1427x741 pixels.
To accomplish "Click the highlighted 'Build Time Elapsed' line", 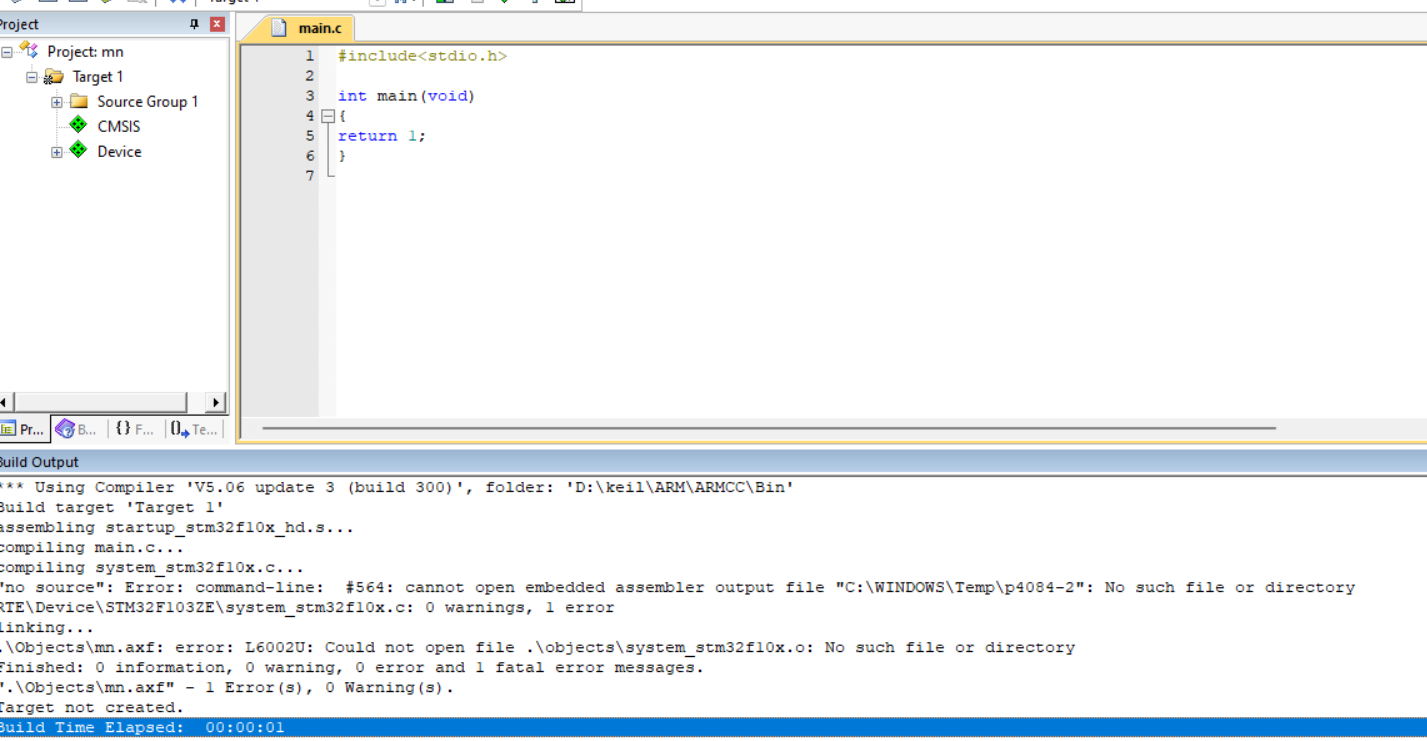I will pyautogui.click(x=713, y=728).
